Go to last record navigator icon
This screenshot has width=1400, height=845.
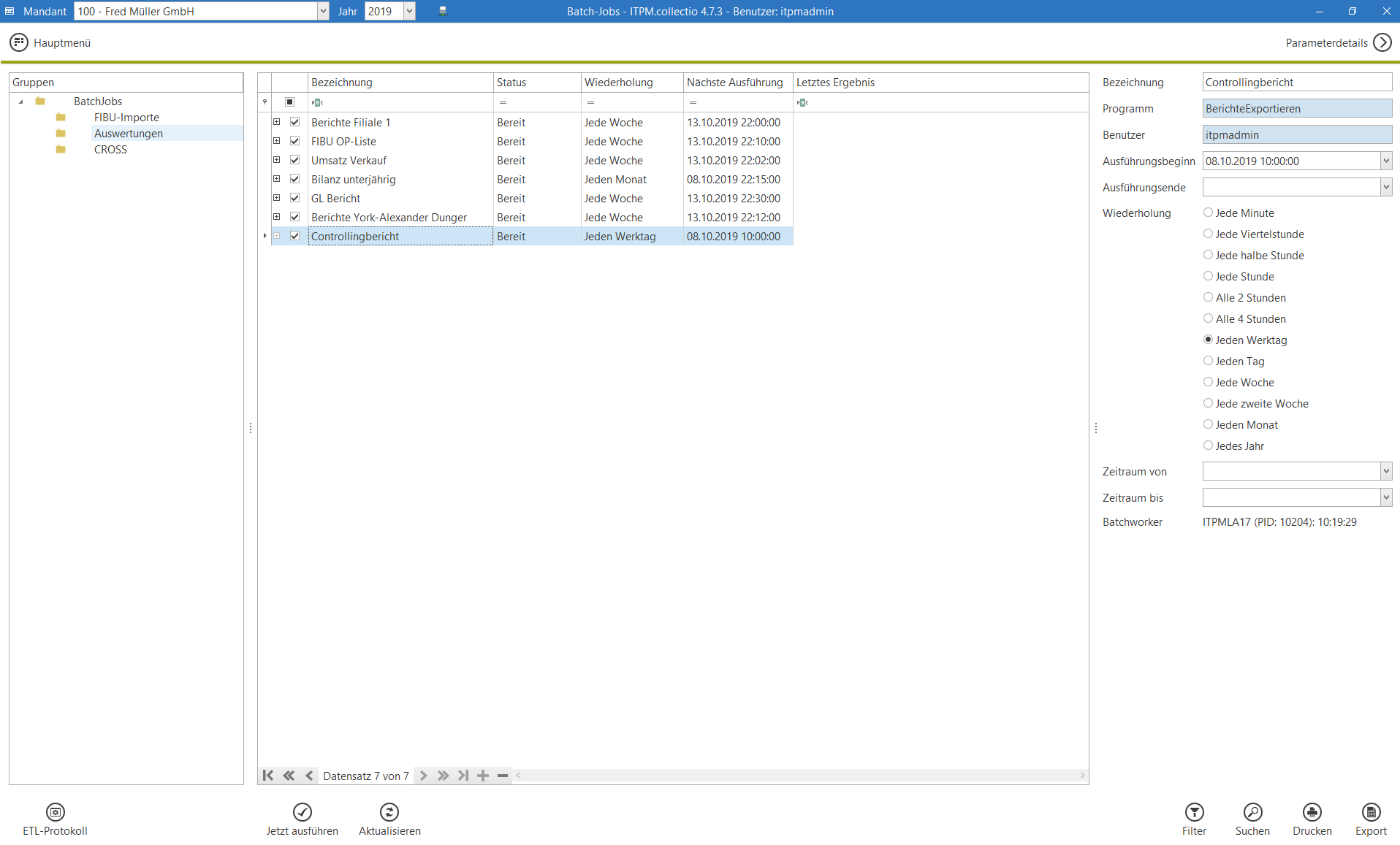(463, 776)
